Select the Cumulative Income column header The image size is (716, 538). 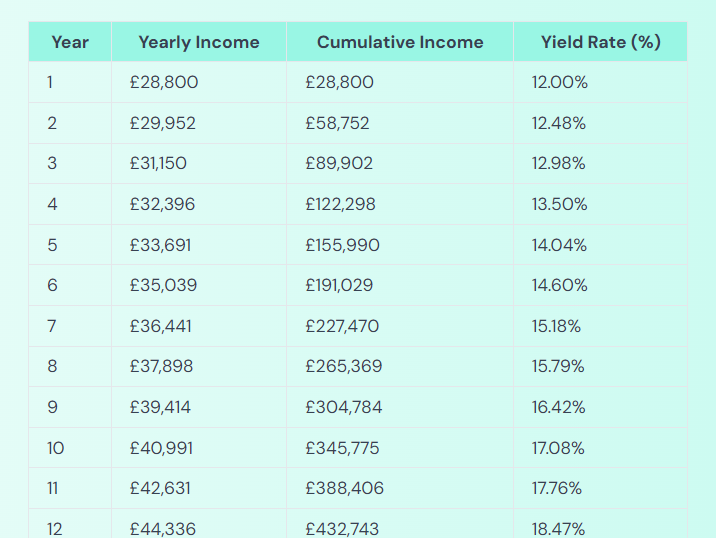(400, 42)
